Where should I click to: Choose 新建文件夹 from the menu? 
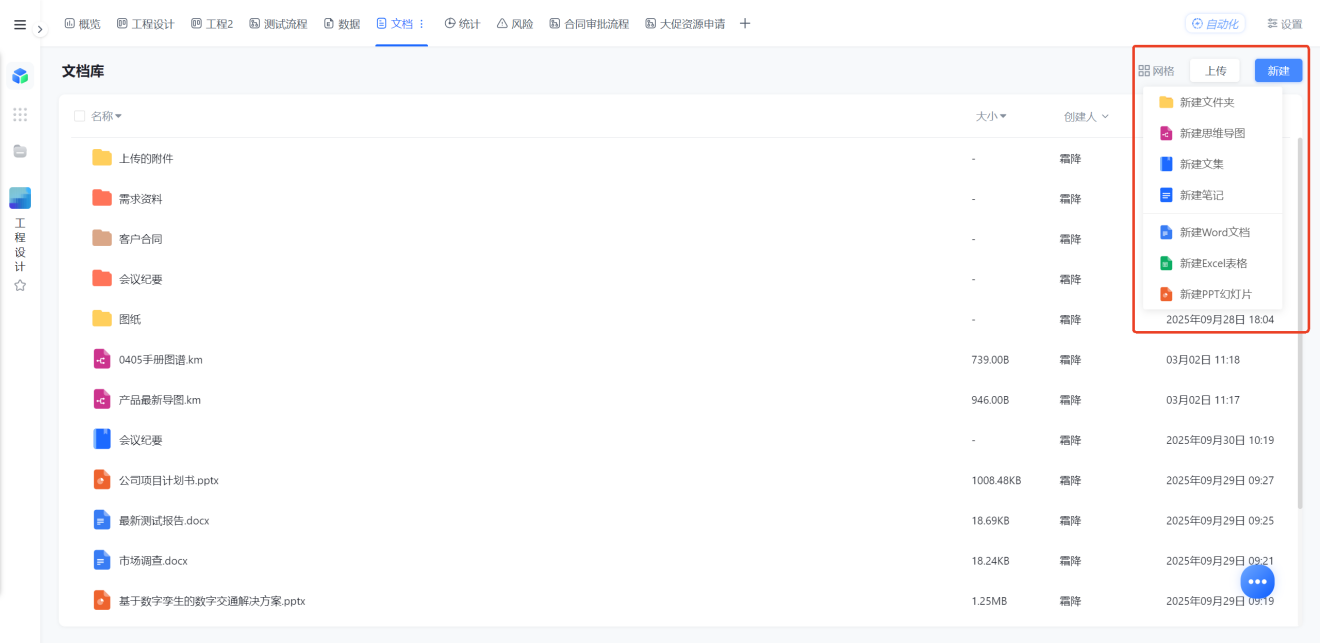[x=1212, y=102]
